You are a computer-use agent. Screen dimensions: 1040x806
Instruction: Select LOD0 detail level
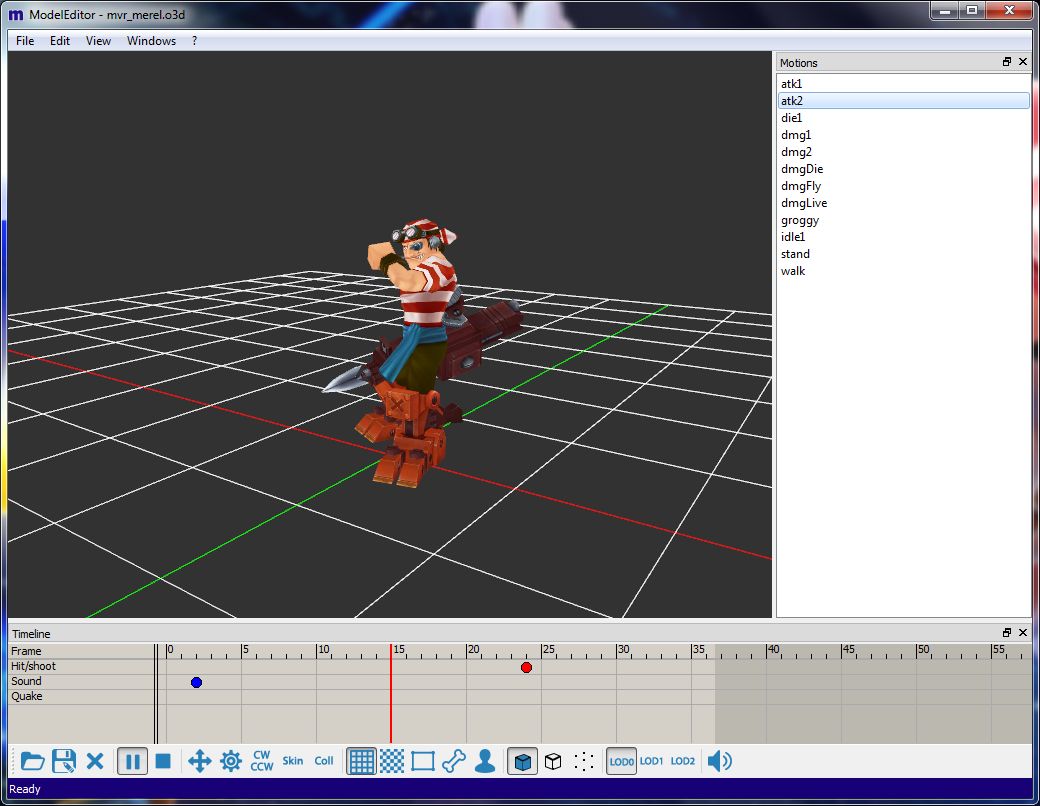point(621,762)
